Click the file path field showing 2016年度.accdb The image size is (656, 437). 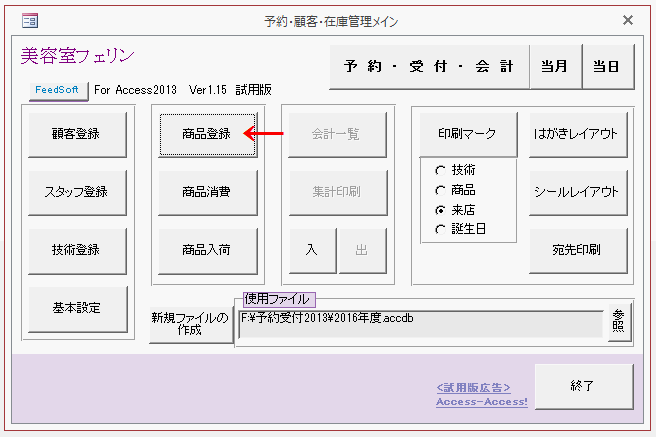pos(420,324)
